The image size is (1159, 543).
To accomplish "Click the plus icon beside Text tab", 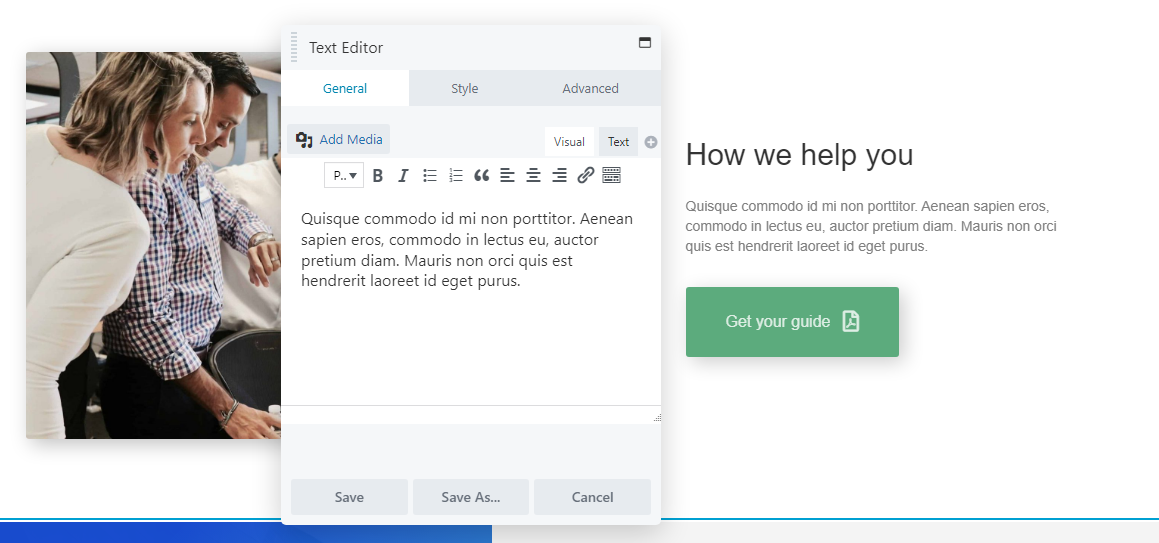I will coord(651,142).
